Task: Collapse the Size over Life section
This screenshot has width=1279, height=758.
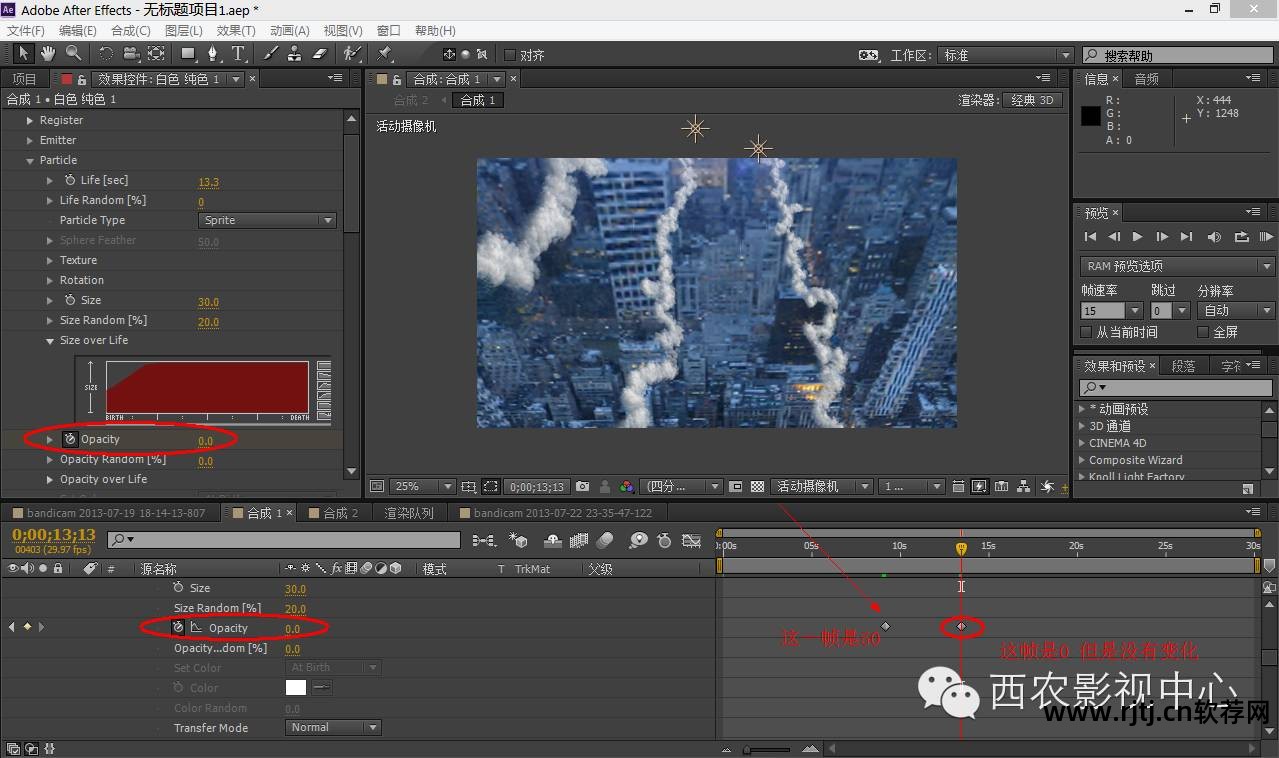Action: pos(50,341)
